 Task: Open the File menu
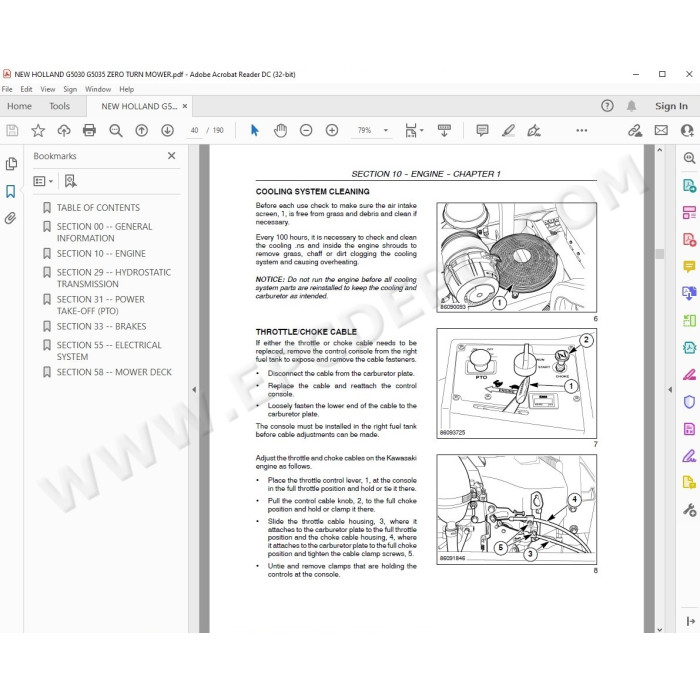coord(7,89)
